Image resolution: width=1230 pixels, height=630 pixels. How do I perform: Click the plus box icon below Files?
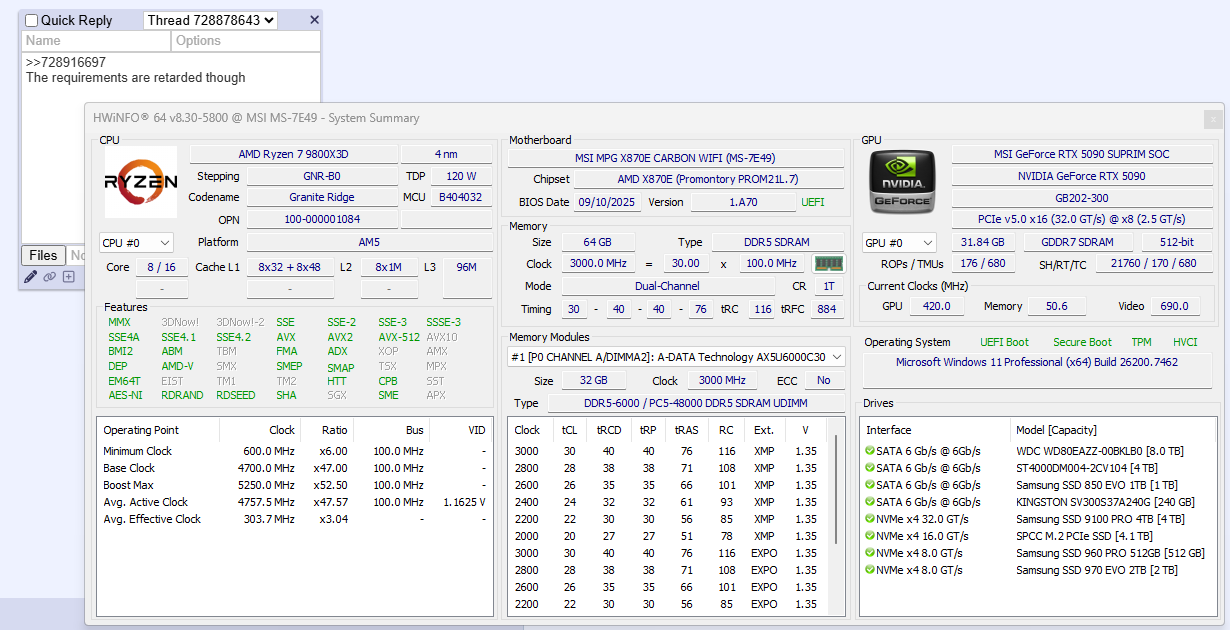[x=68, y=277]
